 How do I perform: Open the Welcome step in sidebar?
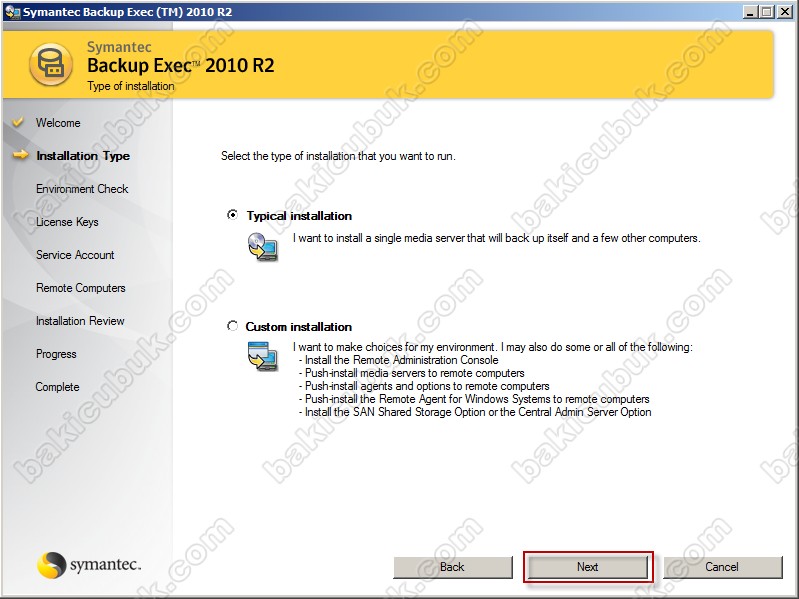coord(58,123)
